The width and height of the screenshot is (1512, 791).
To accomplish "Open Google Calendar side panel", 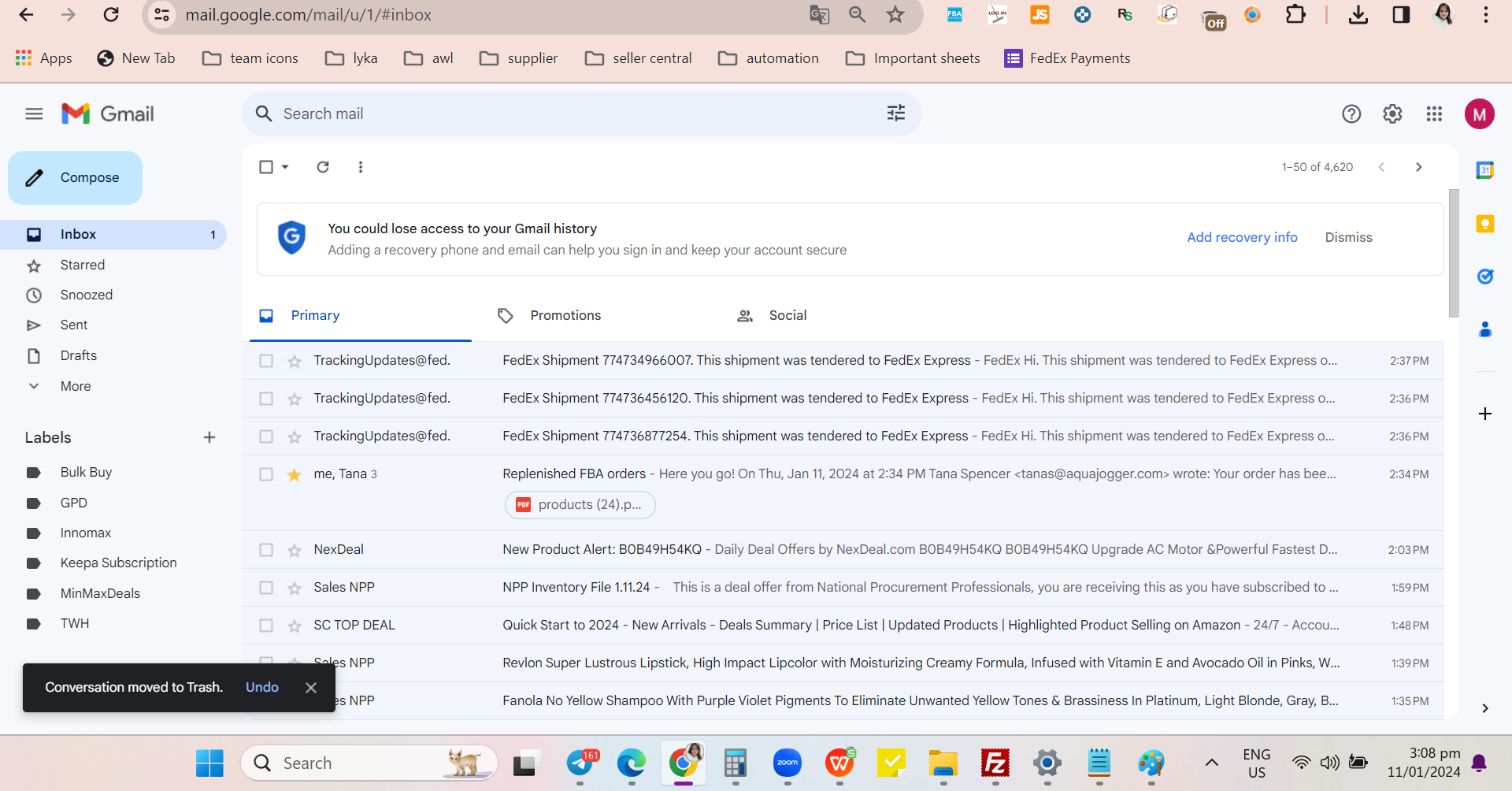I will click(1485, 170).
